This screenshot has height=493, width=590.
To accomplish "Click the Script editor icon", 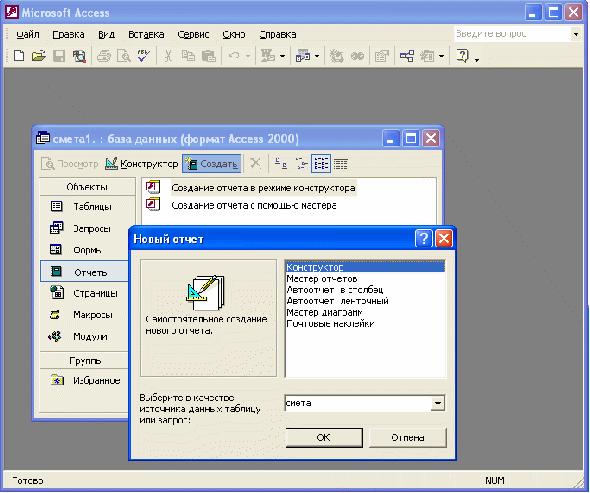I will [357, 56].
